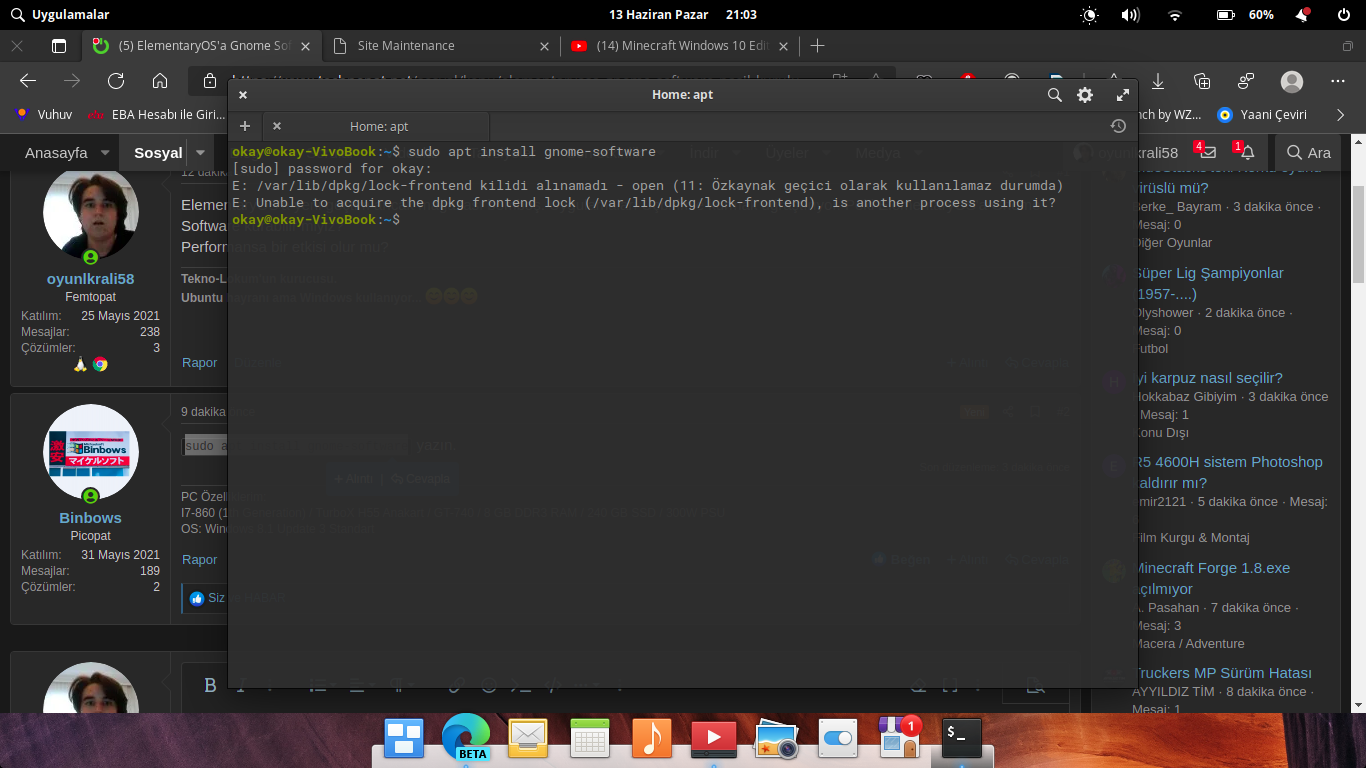Image resolution: width=1366 pixels, height=768 pixels.
Task: Open terminal tab history icon
Action: (1118, 126)
